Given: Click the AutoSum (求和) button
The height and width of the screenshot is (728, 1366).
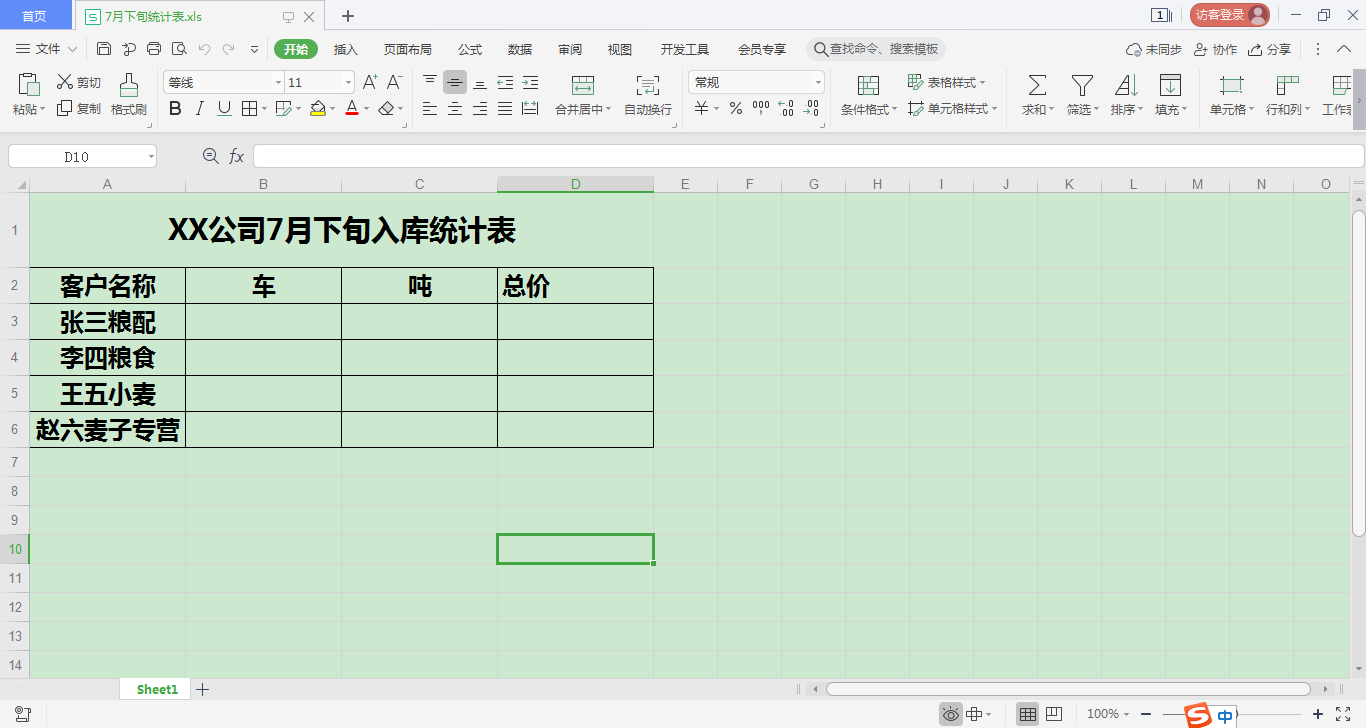Looking at the screenshot, I should (1037, 95).
